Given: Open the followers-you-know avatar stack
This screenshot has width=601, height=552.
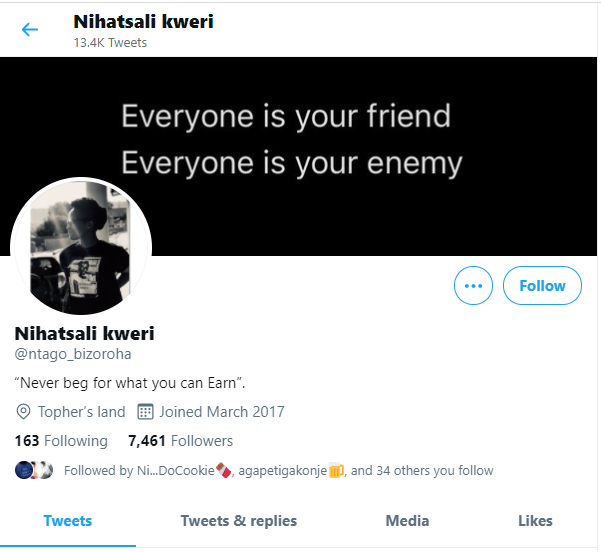Looking at the screenshot, I should pyautogui.click(x=34, y=470).
